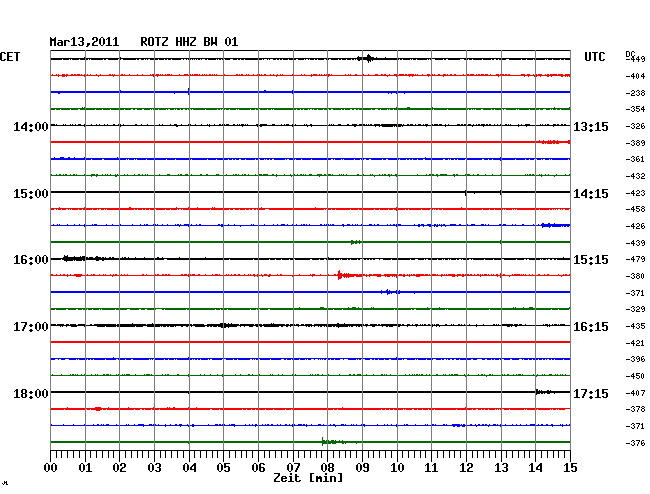Click the DC offset value -396
Screen dimensions: 650x494
pyautogui.click(x=635, y=359)
